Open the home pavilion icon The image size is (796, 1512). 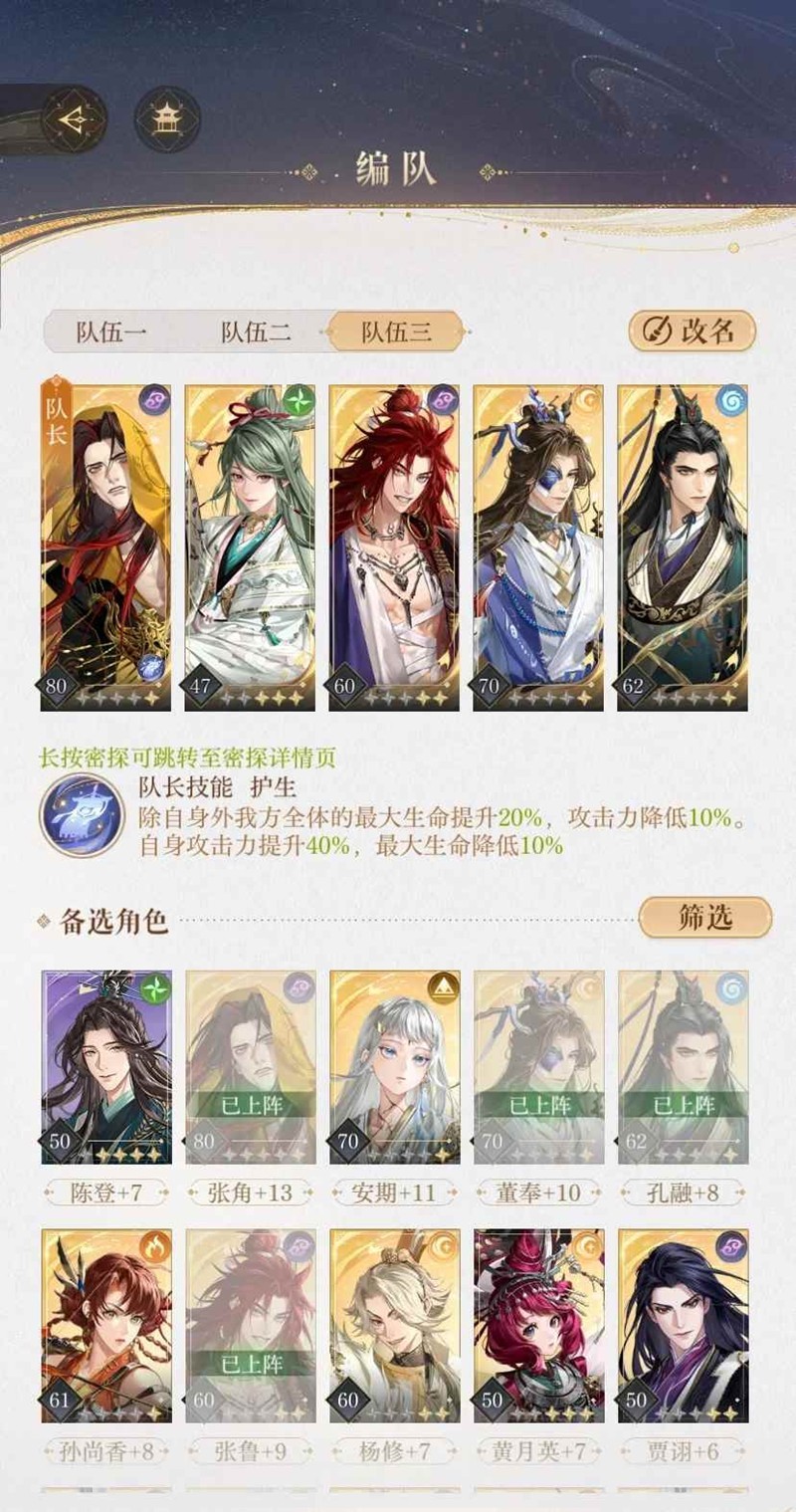coord(166,118)
